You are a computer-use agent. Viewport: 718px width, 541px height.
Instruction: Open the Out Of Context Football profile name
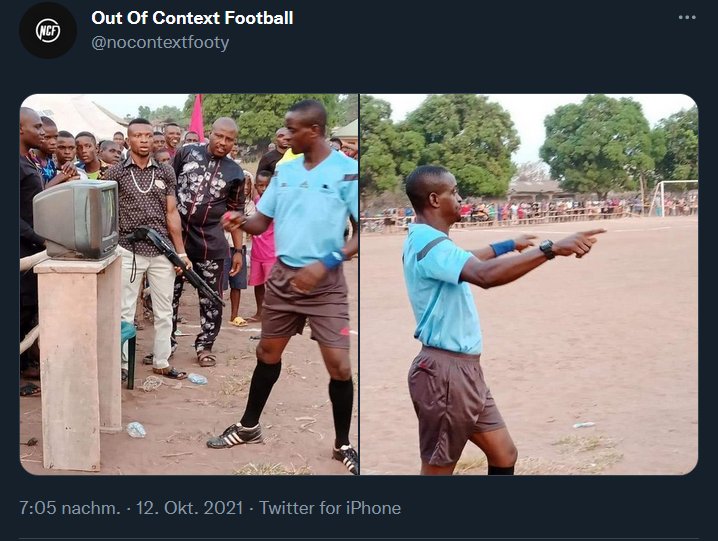click(192, 18)
